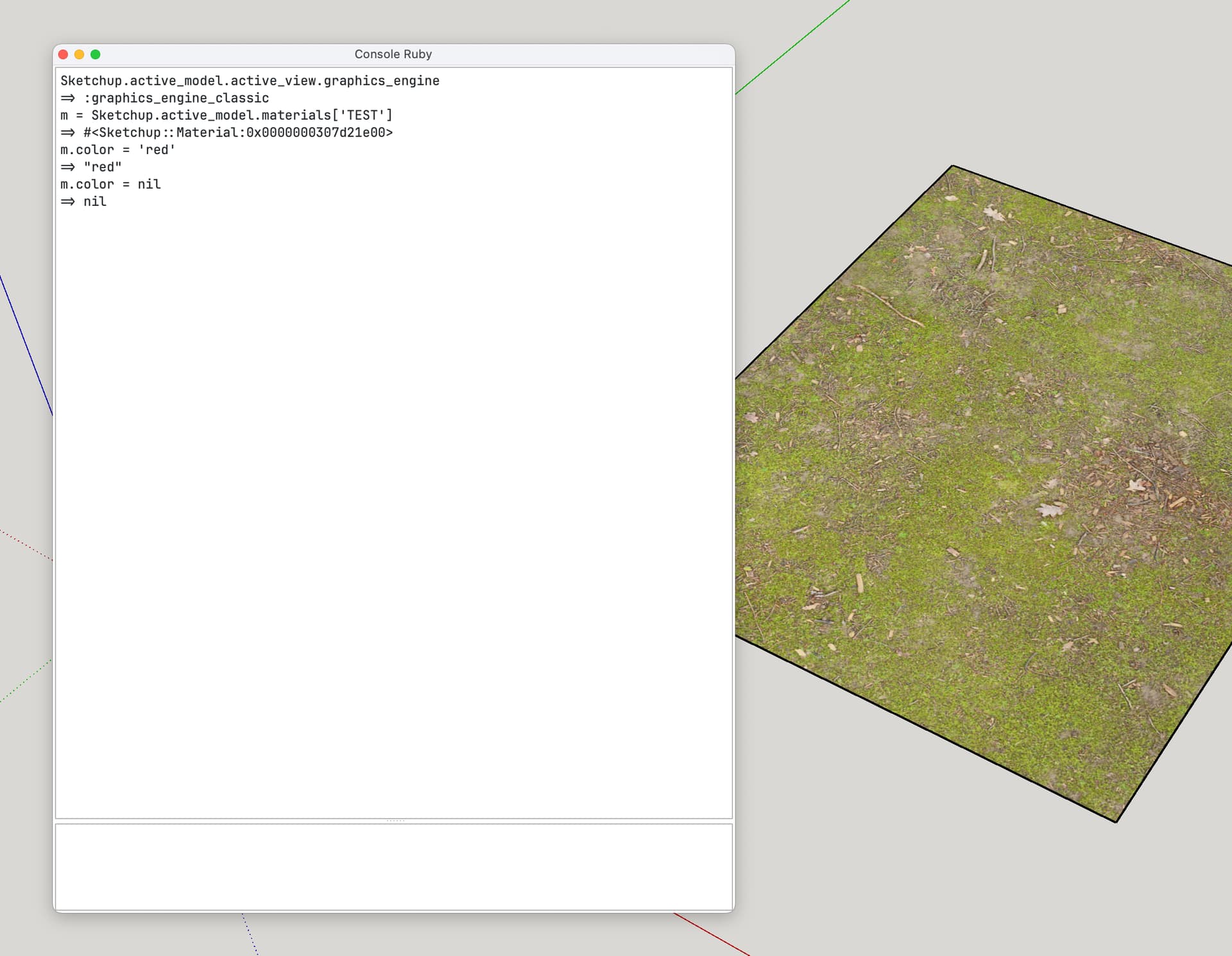Click the Ruby console command input field

coord(393,866)
